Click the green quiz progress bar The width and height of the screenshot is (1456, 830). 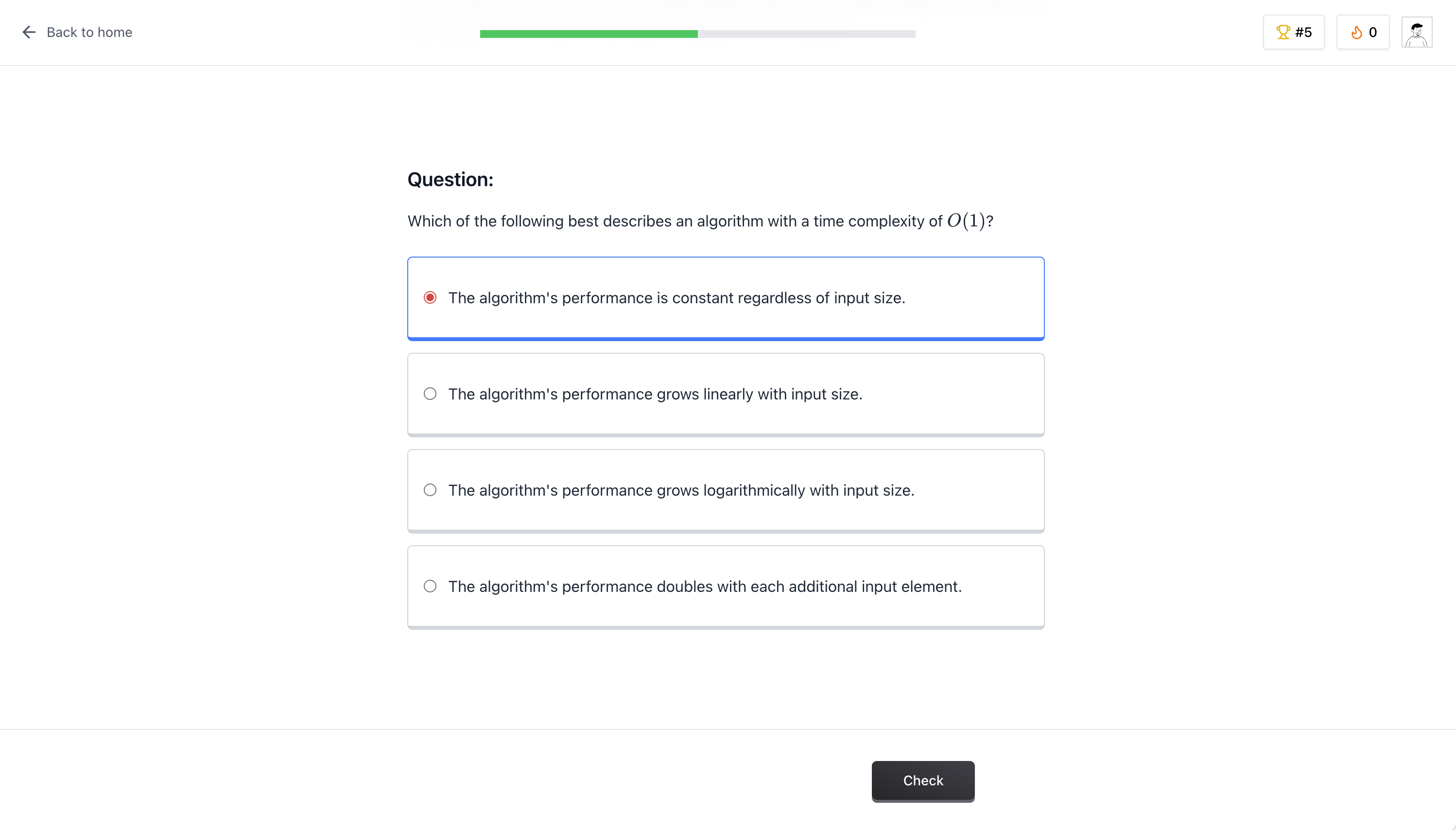click(589, 34)
